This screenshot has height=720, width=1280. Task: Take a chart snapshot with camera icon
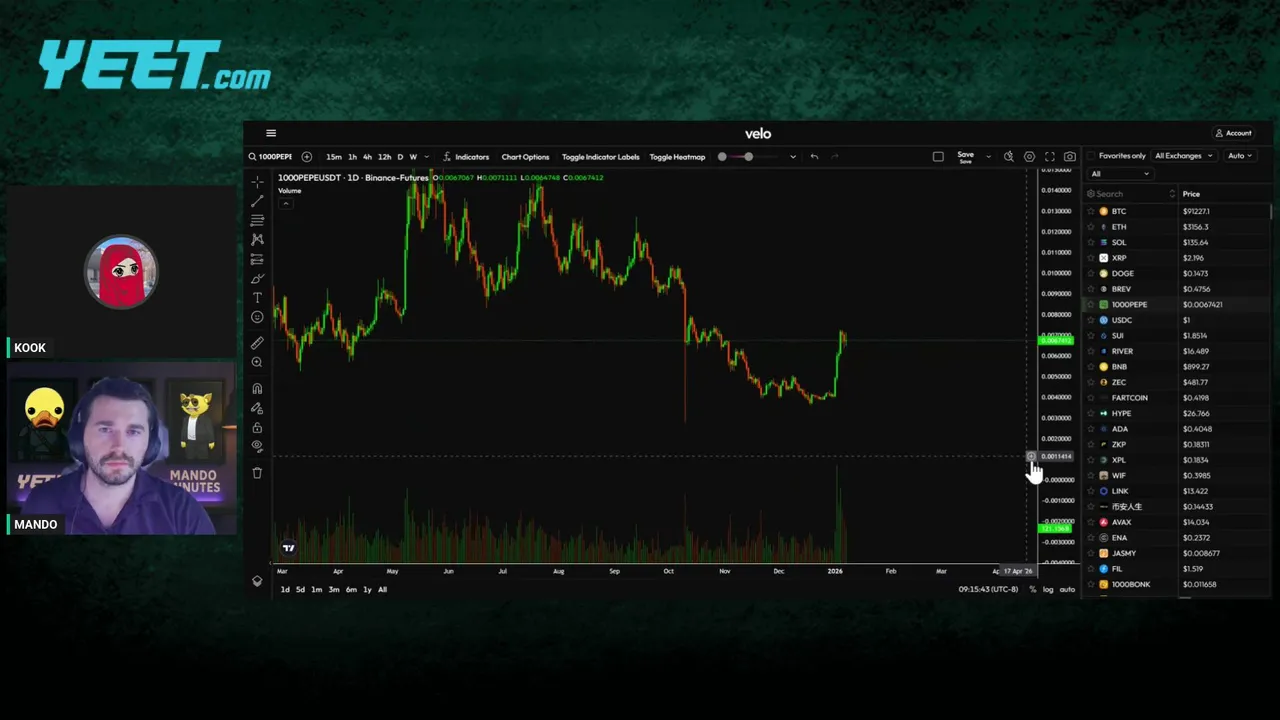click(x=1070, y=157)
